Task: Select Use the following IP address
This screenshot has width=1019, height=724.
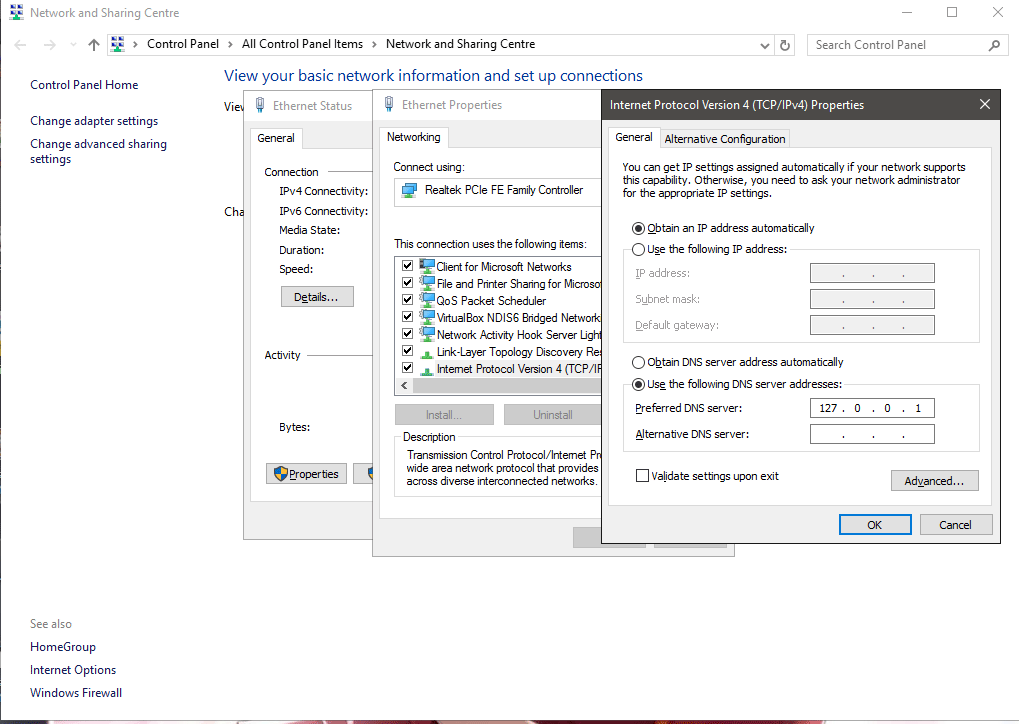Action: pos(639,249)
